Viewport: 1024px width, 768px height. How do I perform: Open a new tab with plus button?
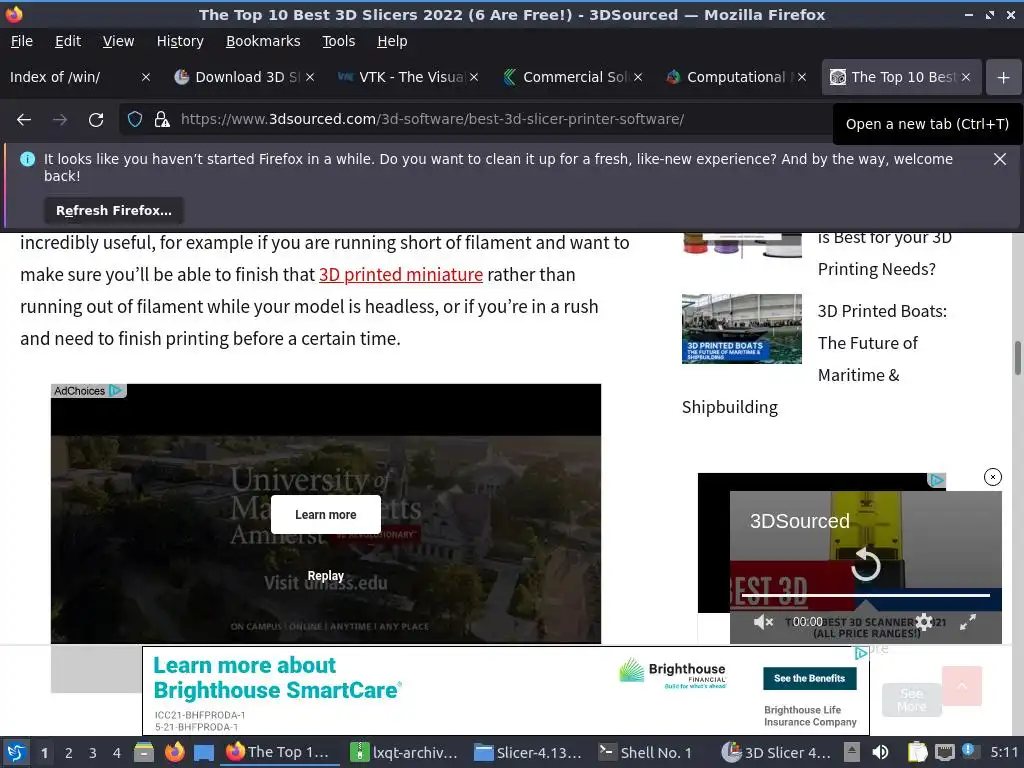click(1003, 77)
